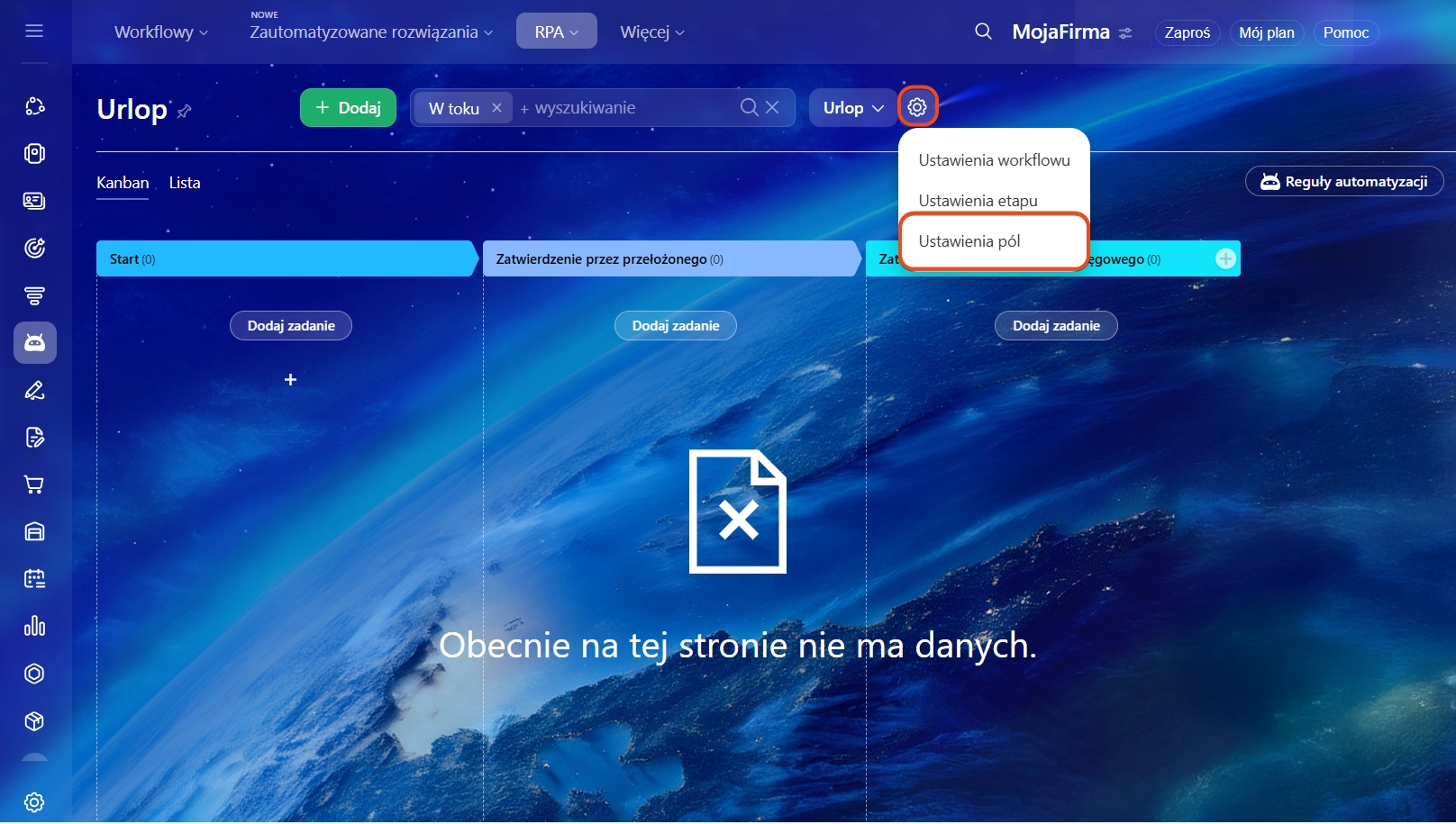Expand the Workflowy menu
Screen dimensions: 1456x824
pyautogui.click(x=161, y=32)
